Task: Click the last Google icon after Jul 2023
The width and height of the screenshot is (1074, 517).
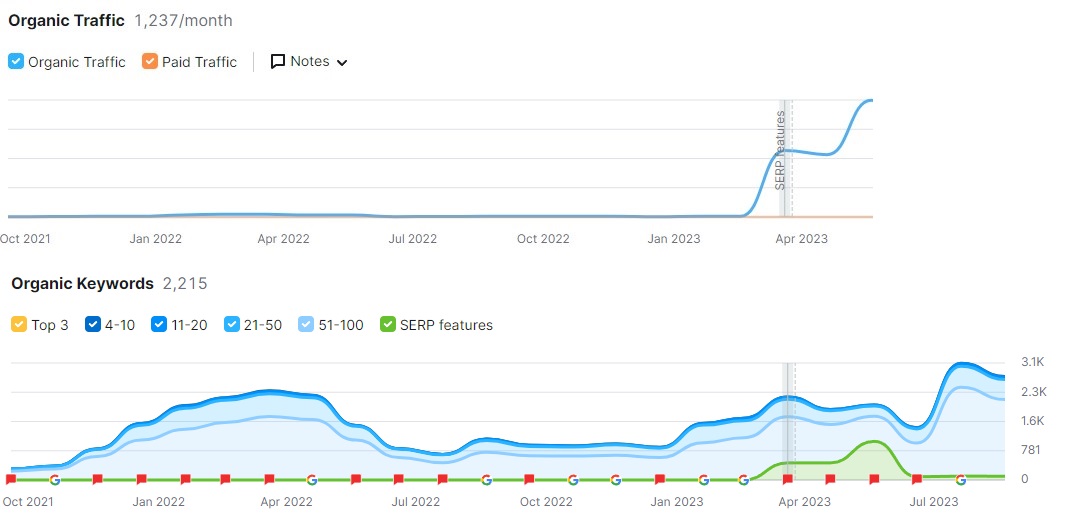Action: pos(961,479)
